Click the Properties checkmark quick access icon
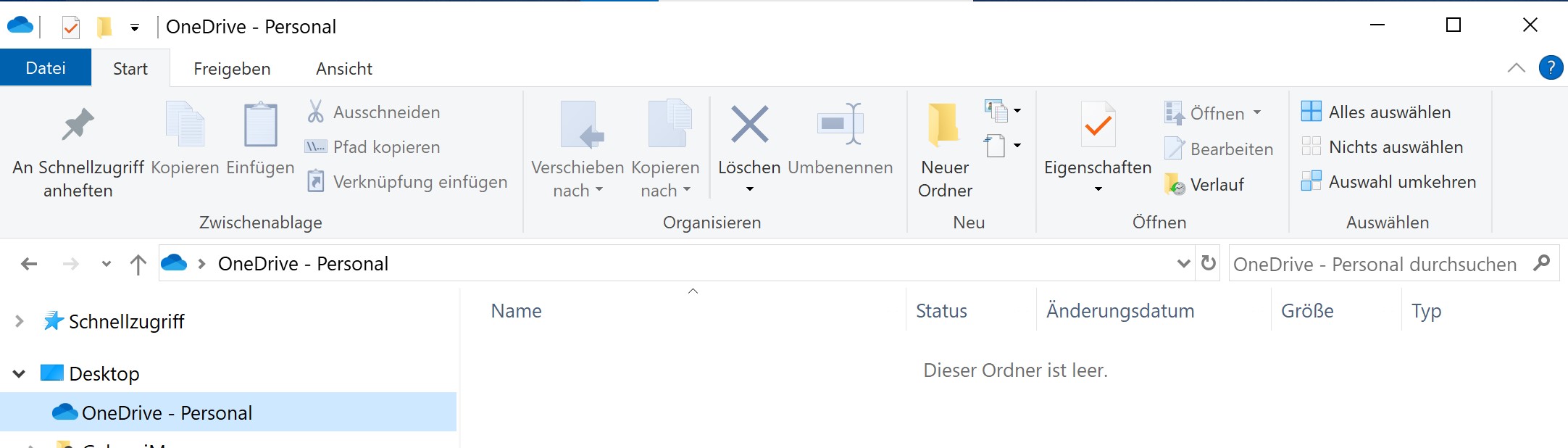The height and width of the screenshot is (448, 1568). point(71,28)
